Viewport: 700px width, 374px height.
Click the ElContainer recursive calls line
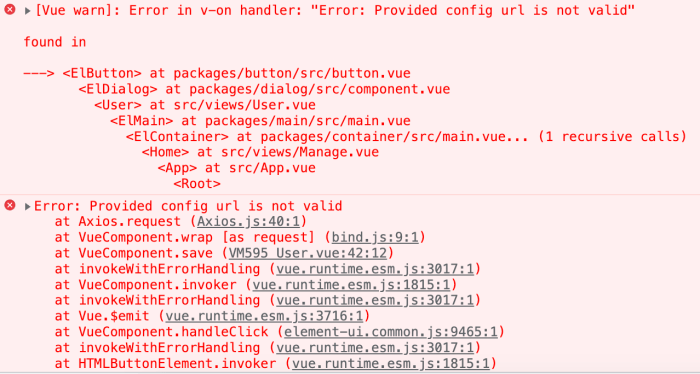(x=406, y=137)
